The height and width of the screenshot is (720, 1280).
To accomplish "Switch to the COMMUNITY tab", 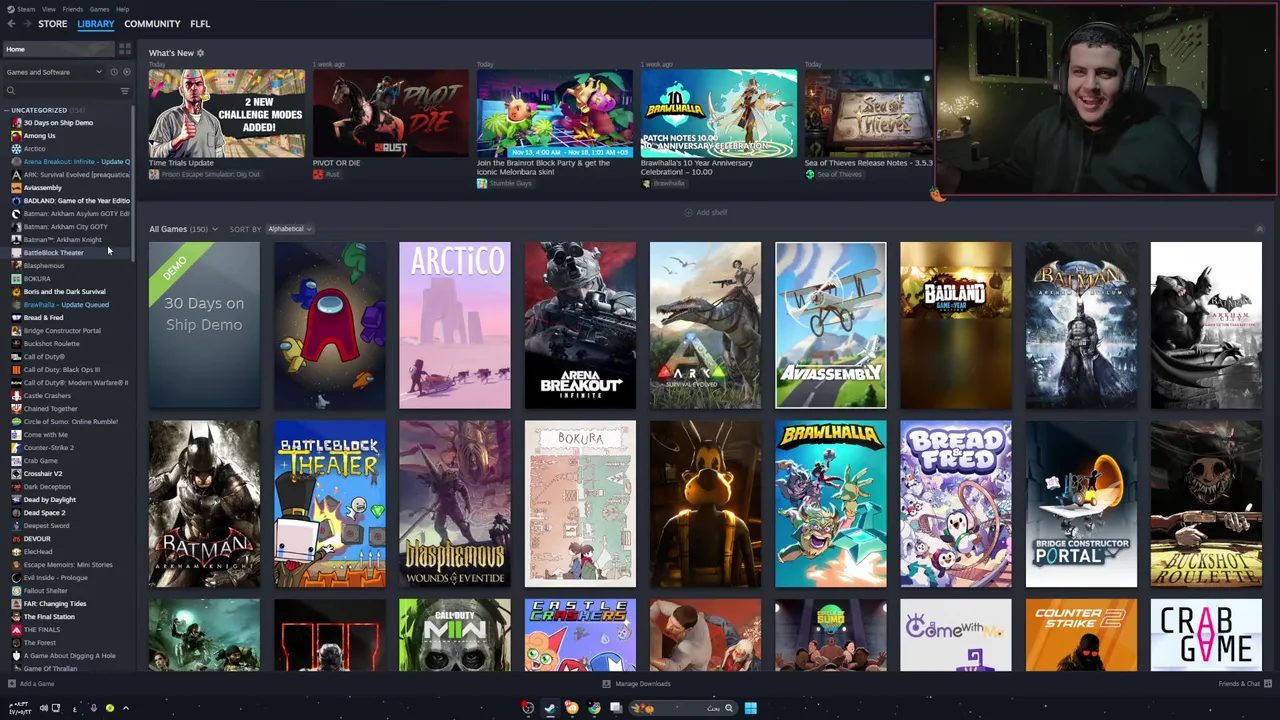I will click(x=152, y=24).
